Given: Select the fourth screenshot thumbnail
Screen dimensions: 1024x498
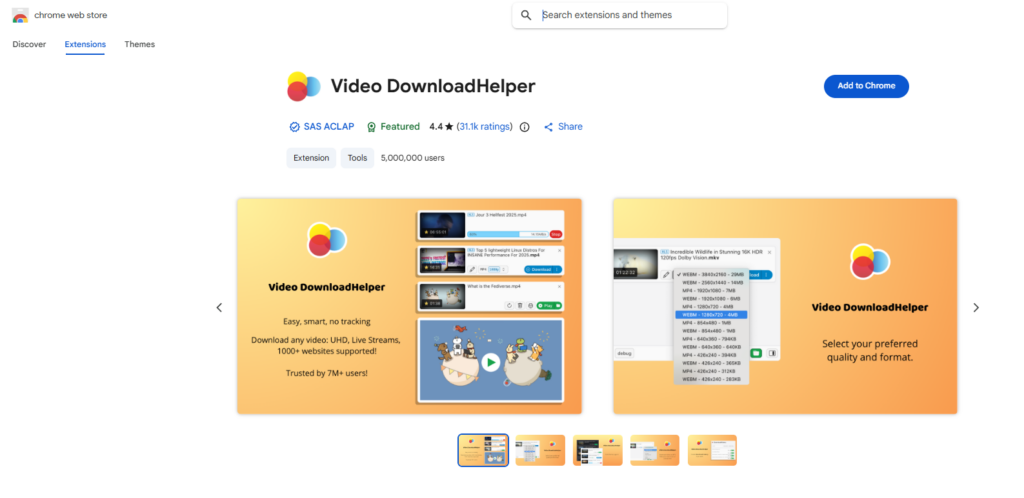Looking at the screenshot, I should click(655, 450).
